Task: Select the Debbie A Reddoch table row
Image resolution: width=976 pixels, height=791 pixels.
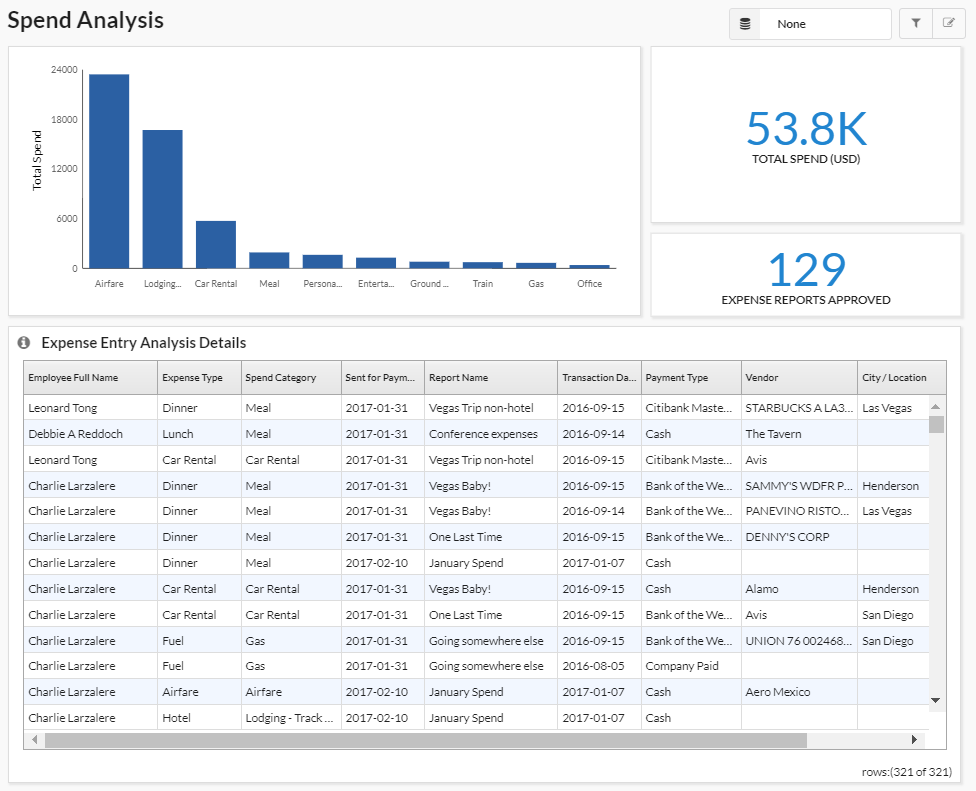Action: (x=90, y=433)
